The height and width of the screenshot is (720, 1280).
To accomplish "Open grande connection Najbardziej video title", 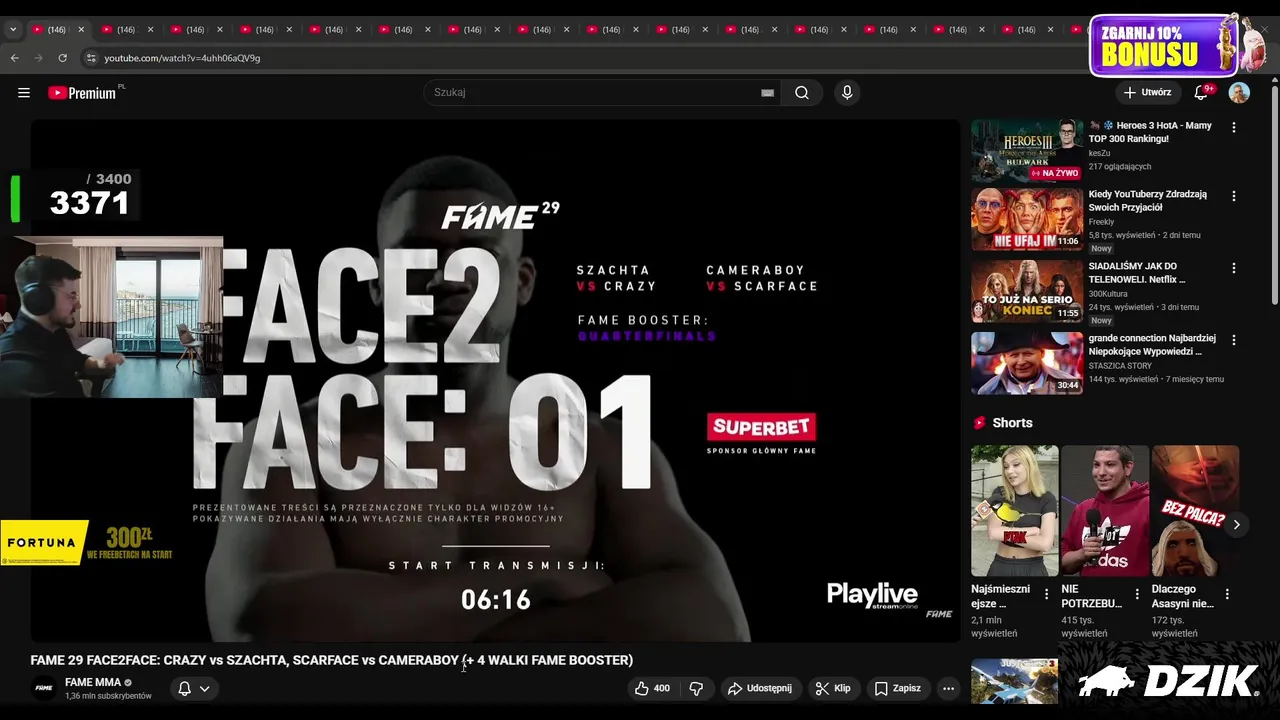I will 1152,345.
